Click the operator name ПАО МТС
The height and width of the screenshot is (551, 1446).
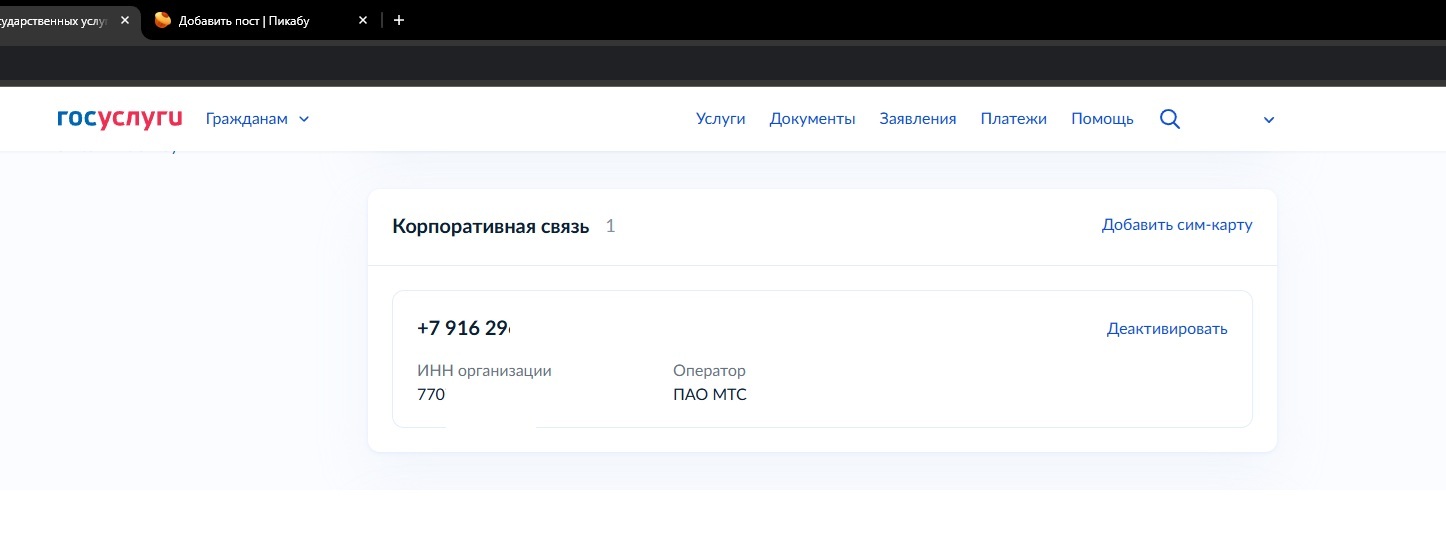tap(709, 395)
